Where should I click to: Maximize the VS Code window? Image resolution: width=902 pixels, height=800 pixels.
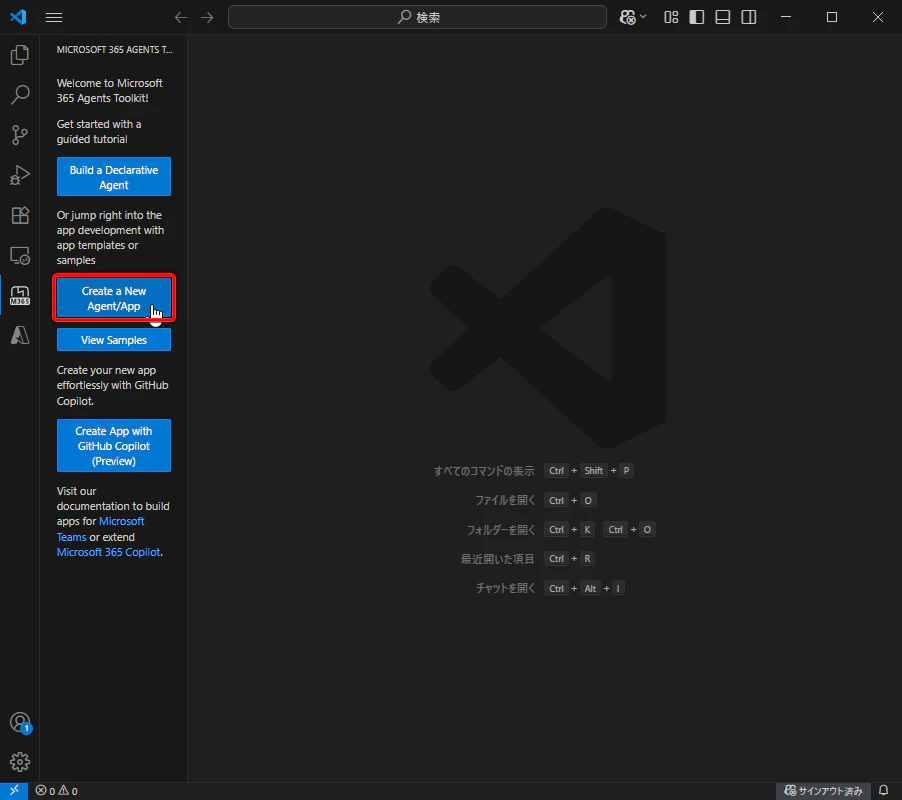pos(831,17)
